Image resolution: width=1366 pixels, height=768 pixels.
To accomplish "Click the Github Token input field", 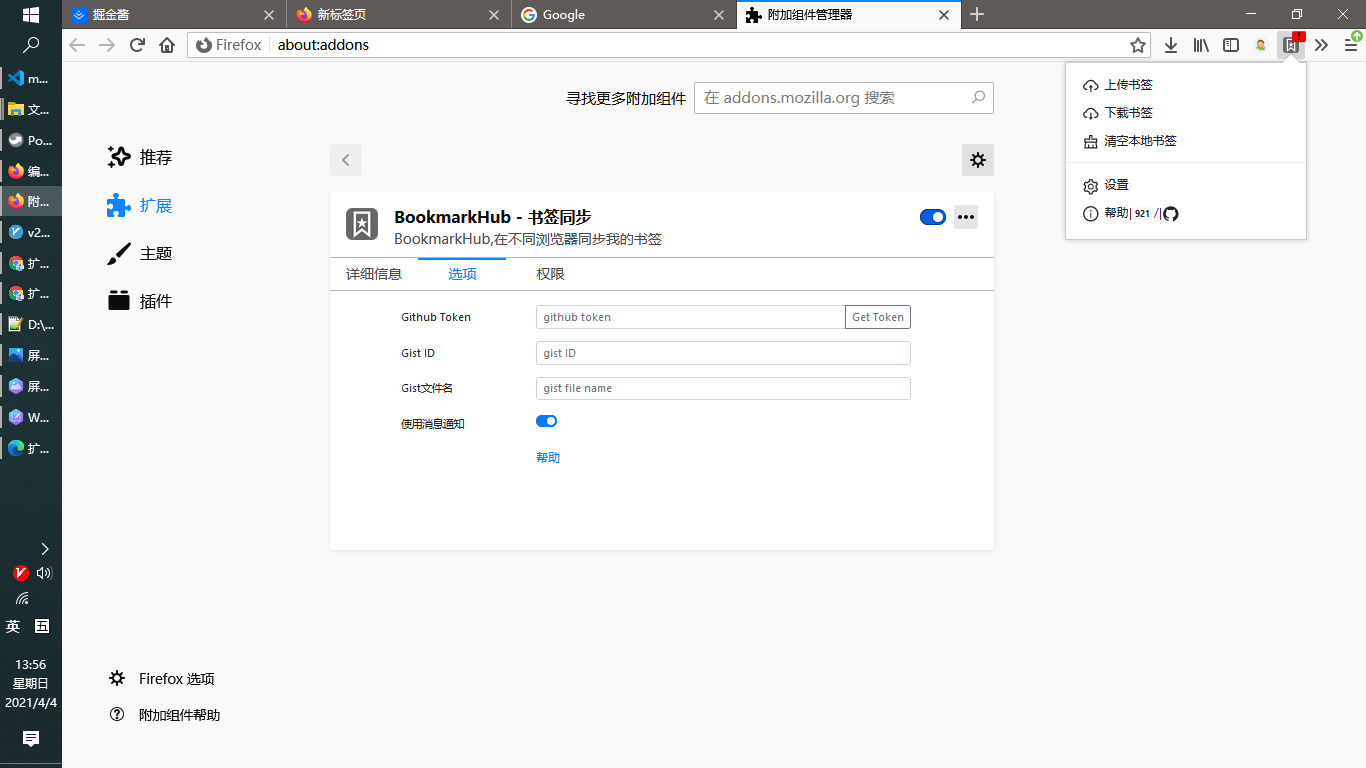I will point(691,317).
